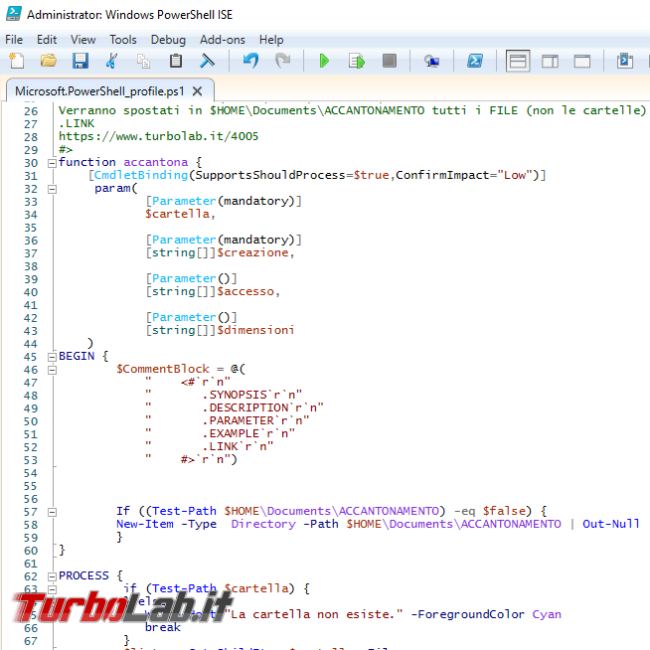Collapse the param block at line 32
Viewport: 650px width, 650px height.
pos(52,189)
